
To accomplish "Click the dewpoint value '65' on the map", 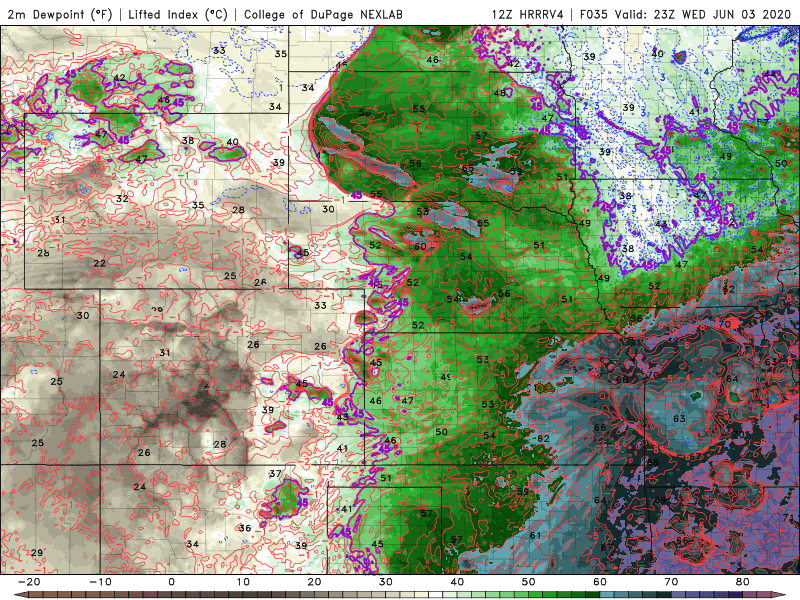I will pos(468,169).
